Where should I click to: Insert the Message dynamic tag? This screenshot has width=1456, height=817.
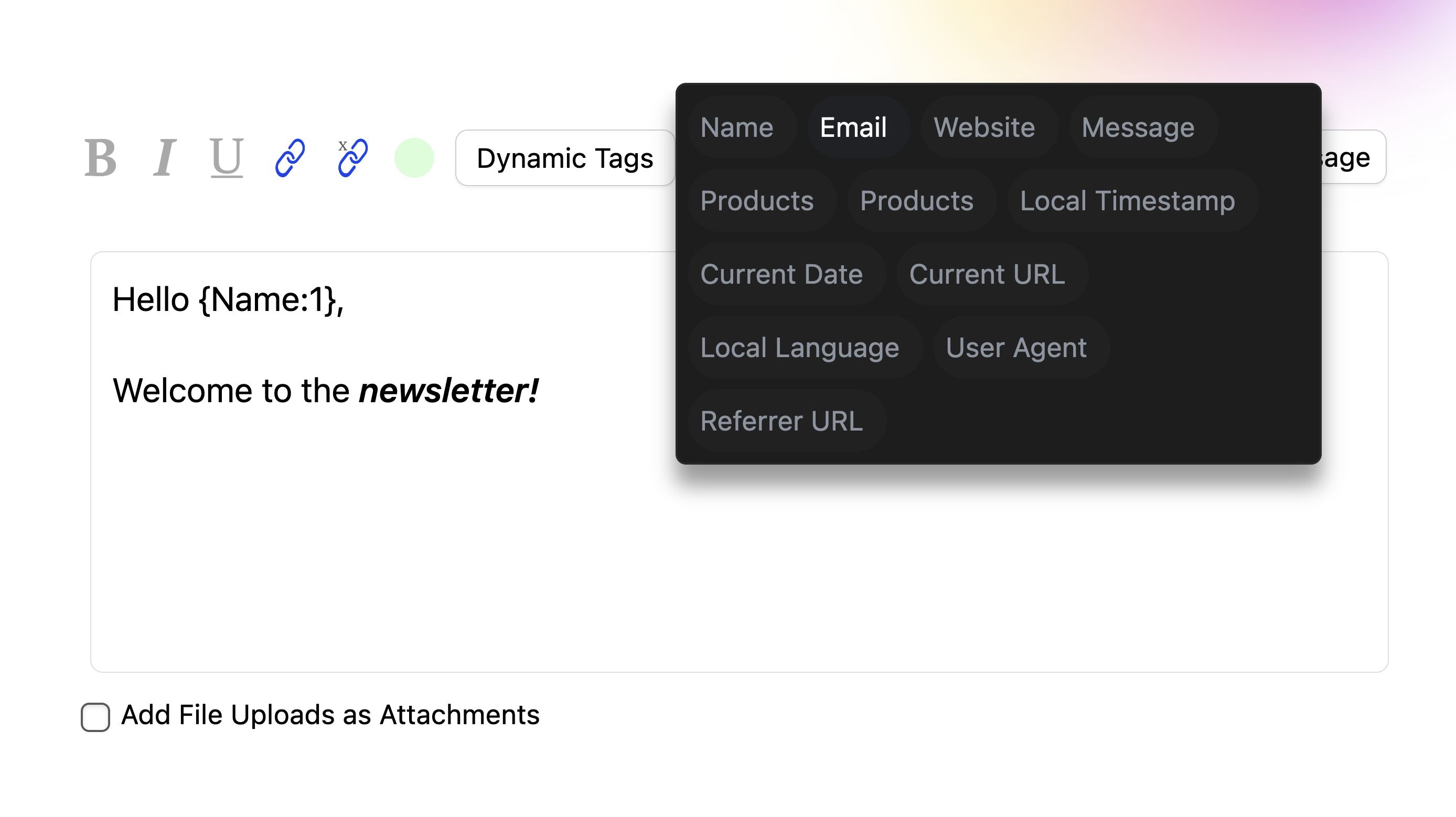click(x=1138, y=128)
